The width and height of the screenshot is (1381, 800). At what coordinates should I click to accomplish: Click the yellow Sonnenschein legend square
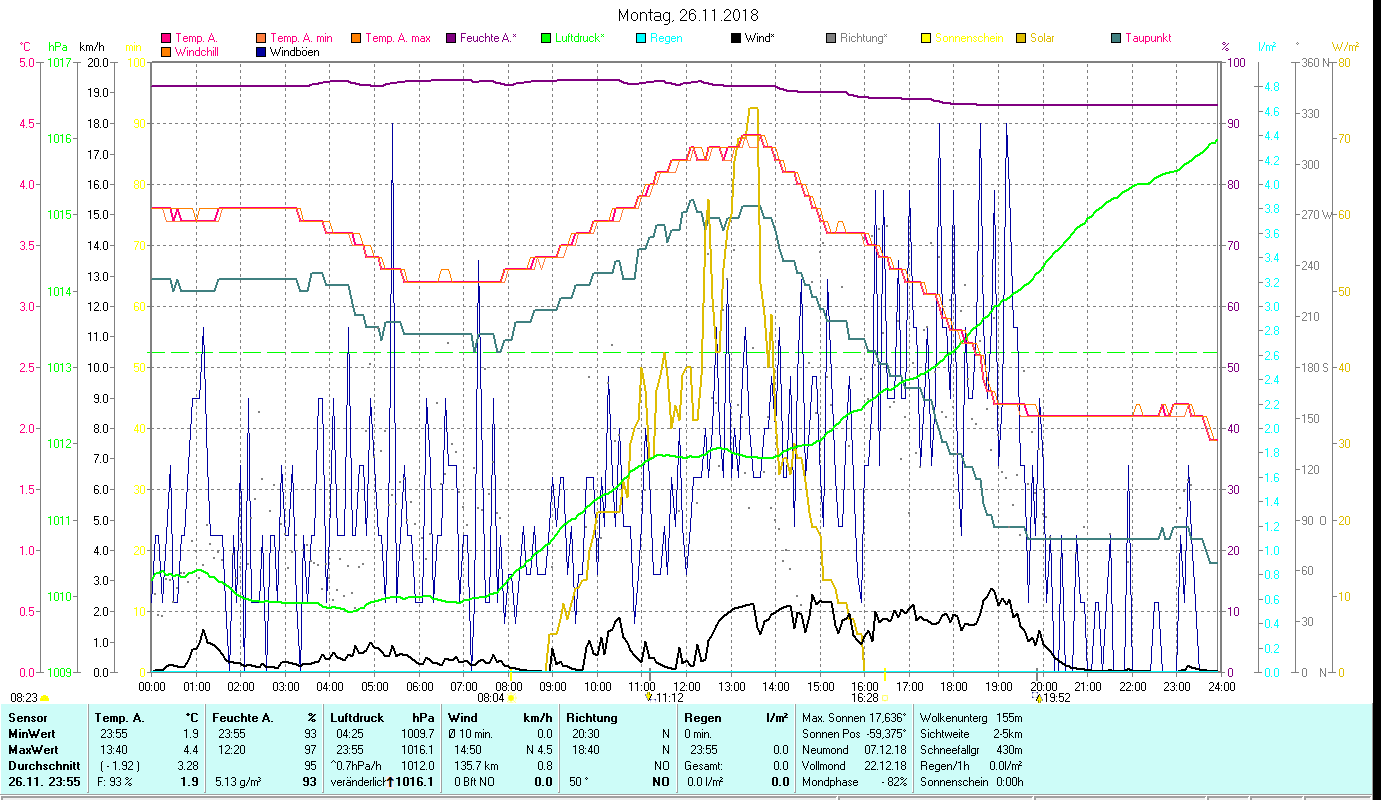(x=926, y=39)
